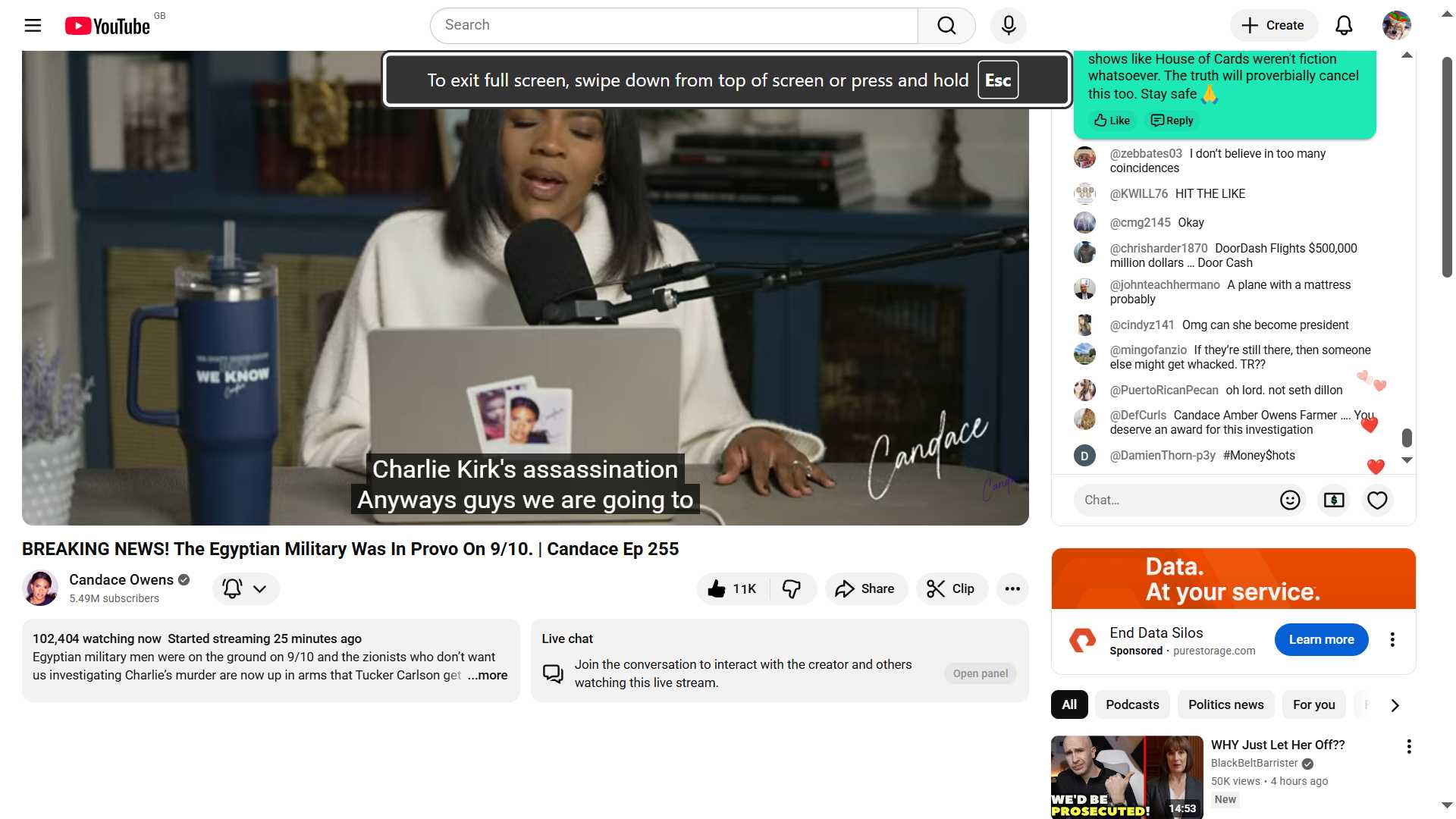The height and width of the screenshot is (819, 1456).
Task: Like the pinned green chat message
Action: pos(1112,121)
